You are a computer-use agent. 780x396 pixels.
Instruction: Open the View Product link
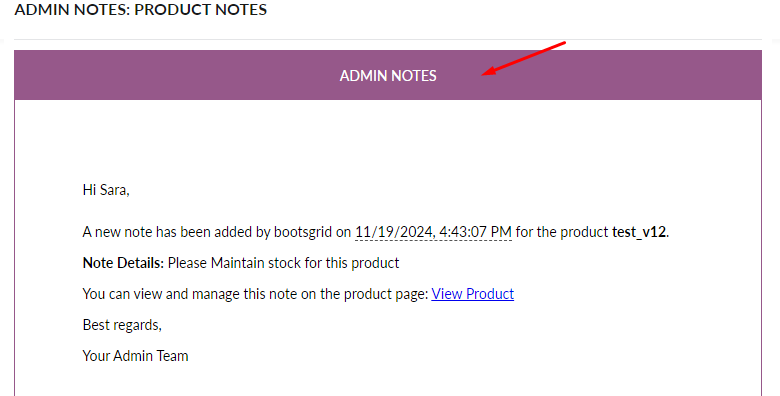[x=472, y=294]
